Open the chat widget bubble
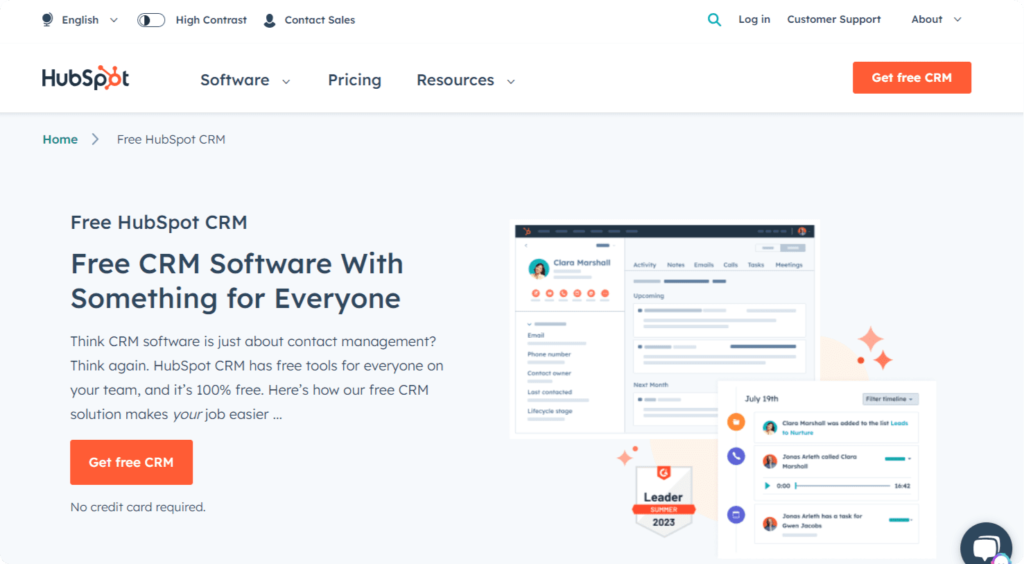 pos(986,546)
